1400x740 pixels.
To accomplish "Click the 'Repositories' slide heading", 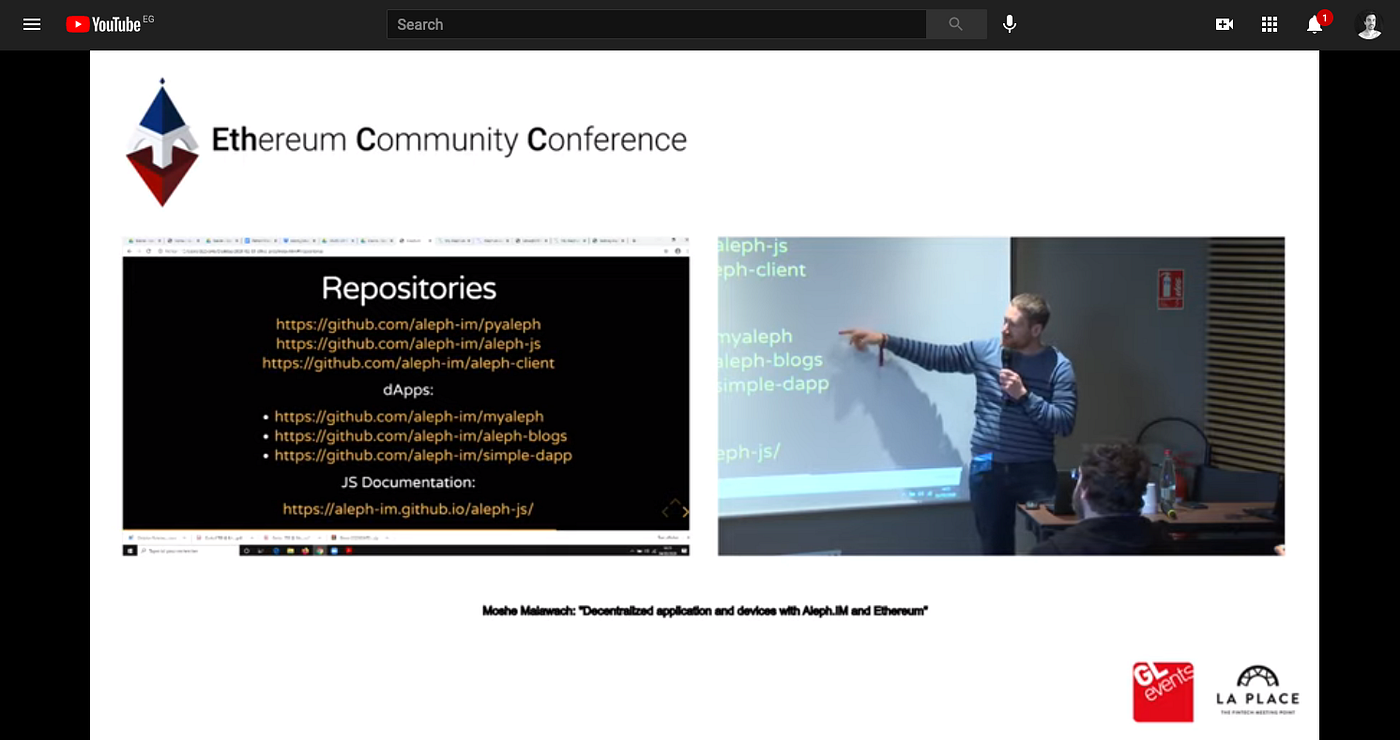I will click(x=408, y=288).
